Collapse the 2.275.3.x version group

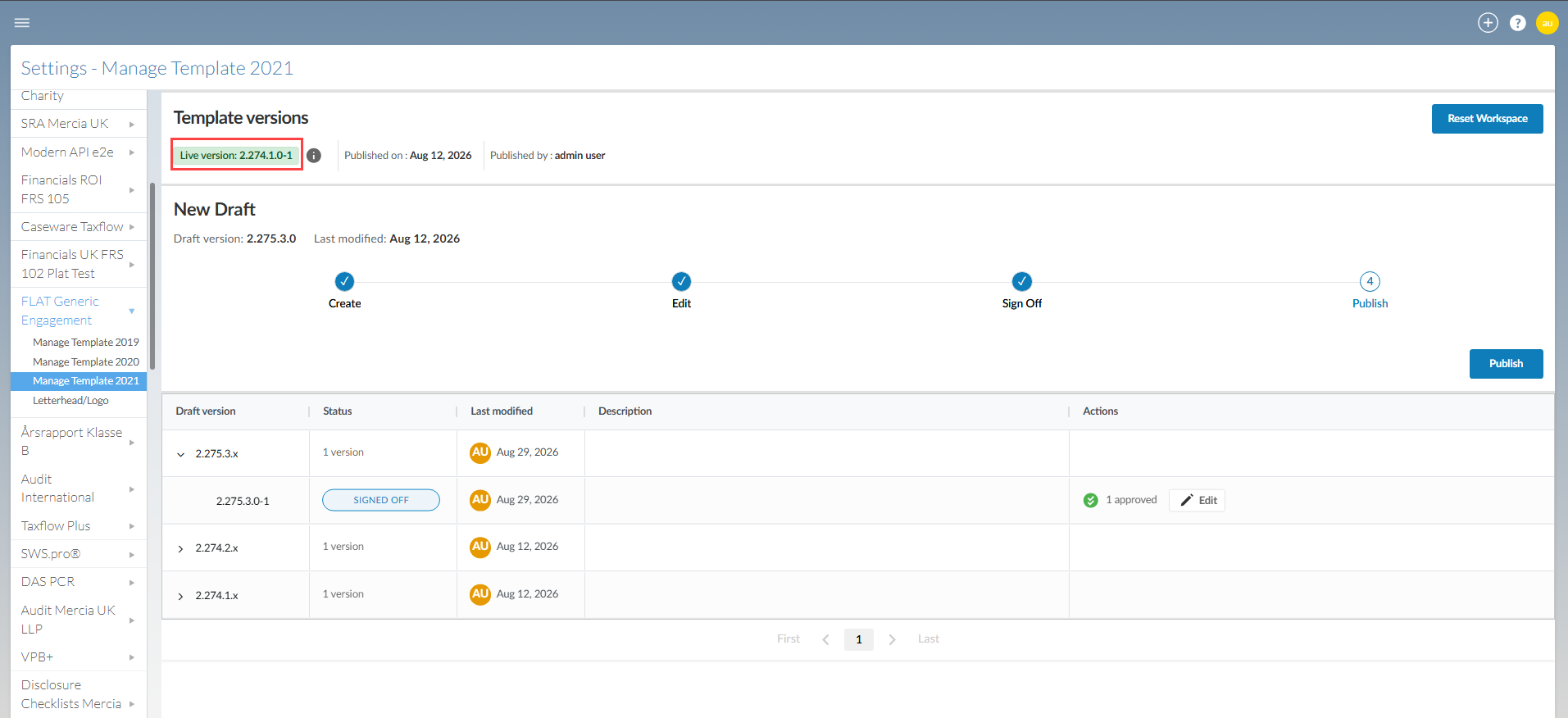181,454
